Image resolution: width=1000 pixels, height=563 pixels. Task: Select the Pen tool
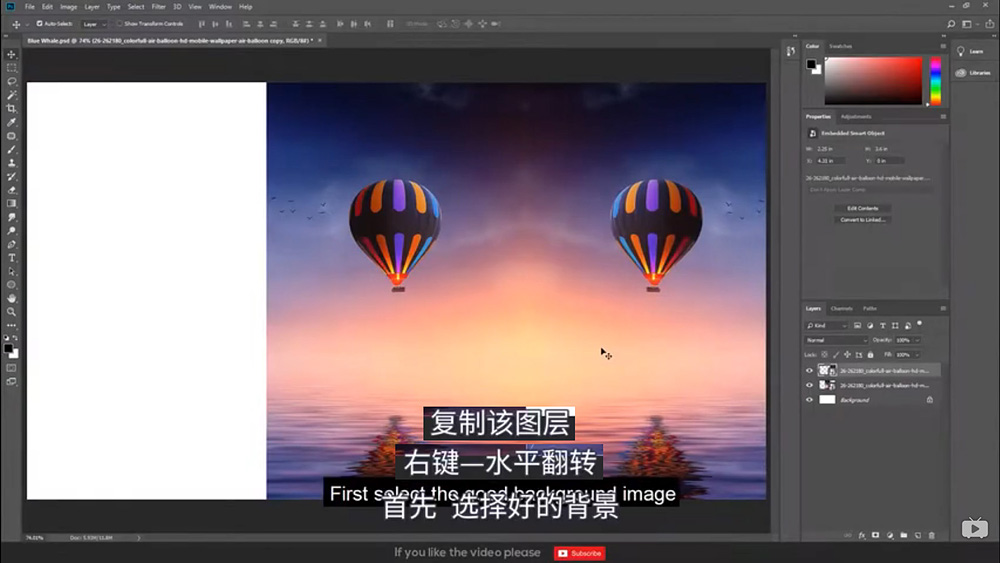pos(11,244)
